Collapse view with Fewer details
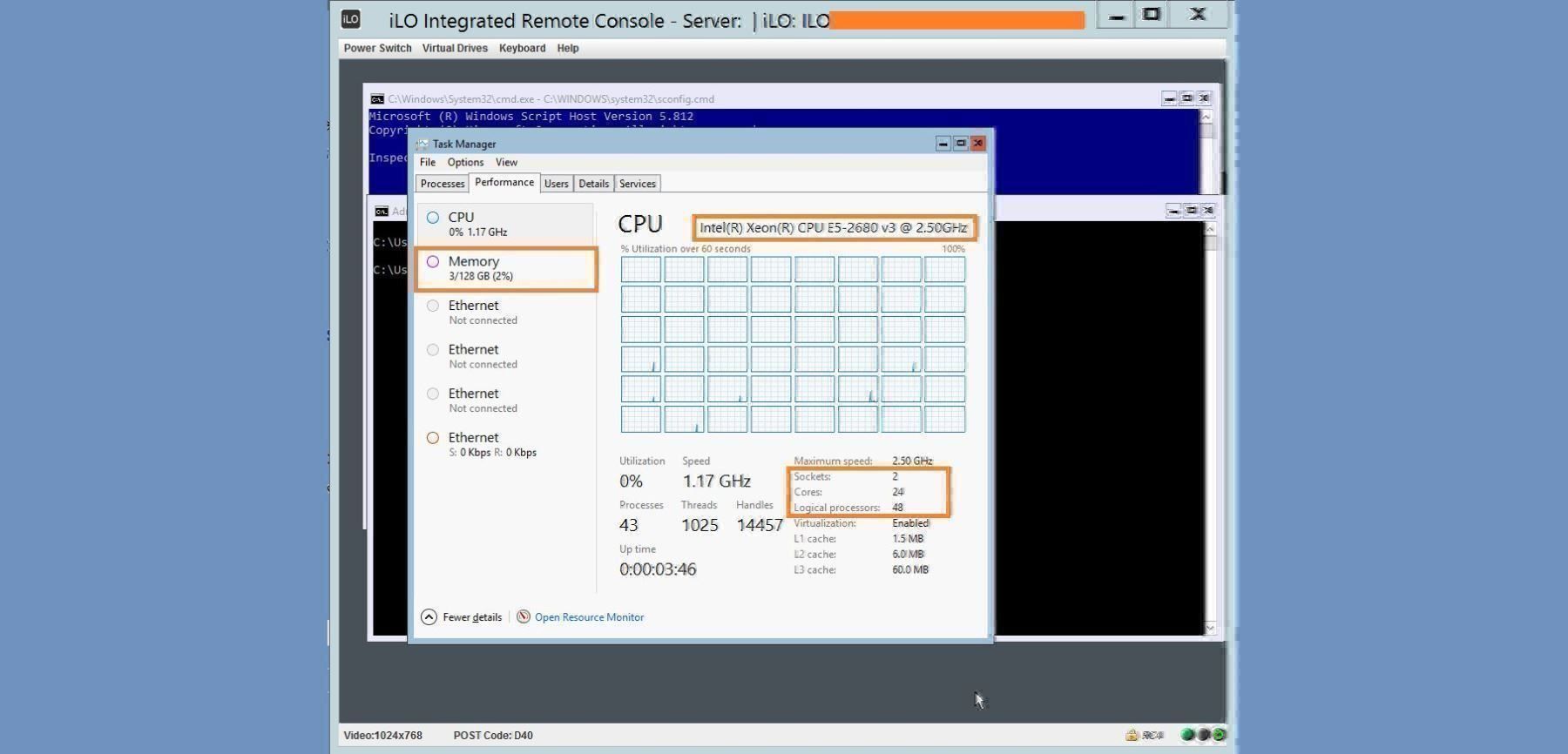Image resolution: width=1568 pixels, height=754 pixels. [462, 617]
